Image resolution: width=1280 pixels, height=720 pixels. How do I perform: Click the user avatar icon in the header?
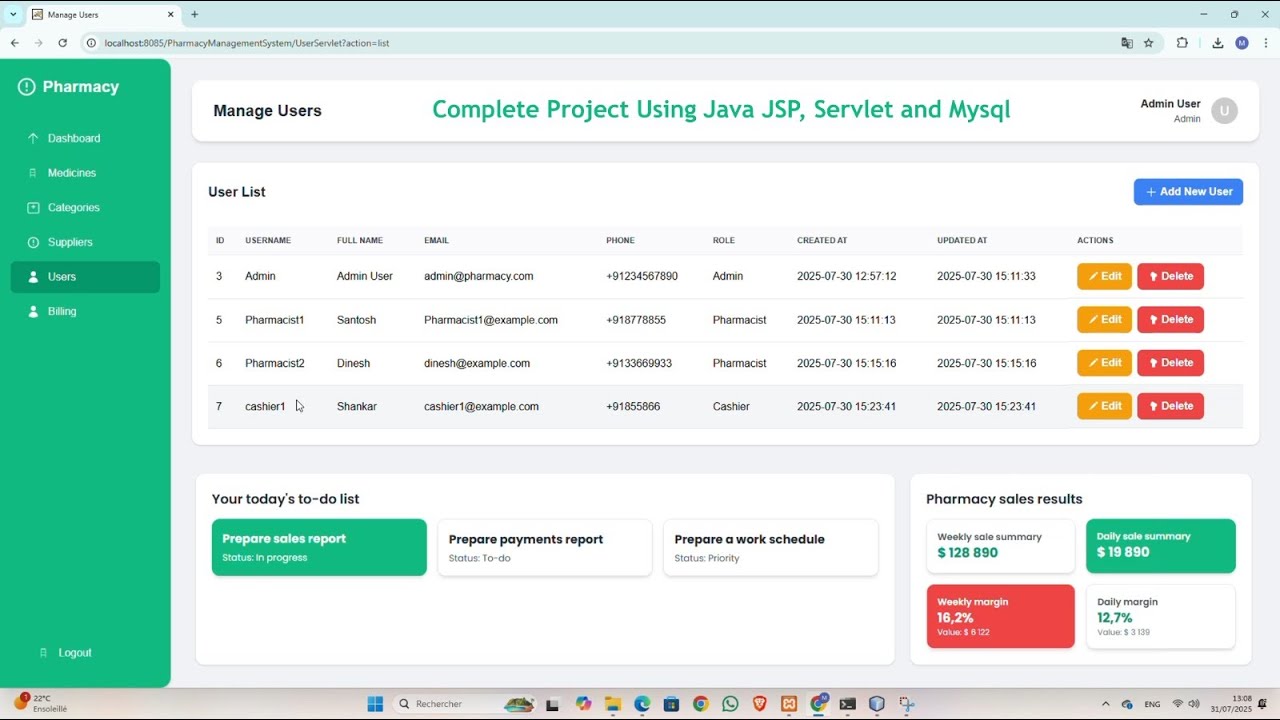1224,111
